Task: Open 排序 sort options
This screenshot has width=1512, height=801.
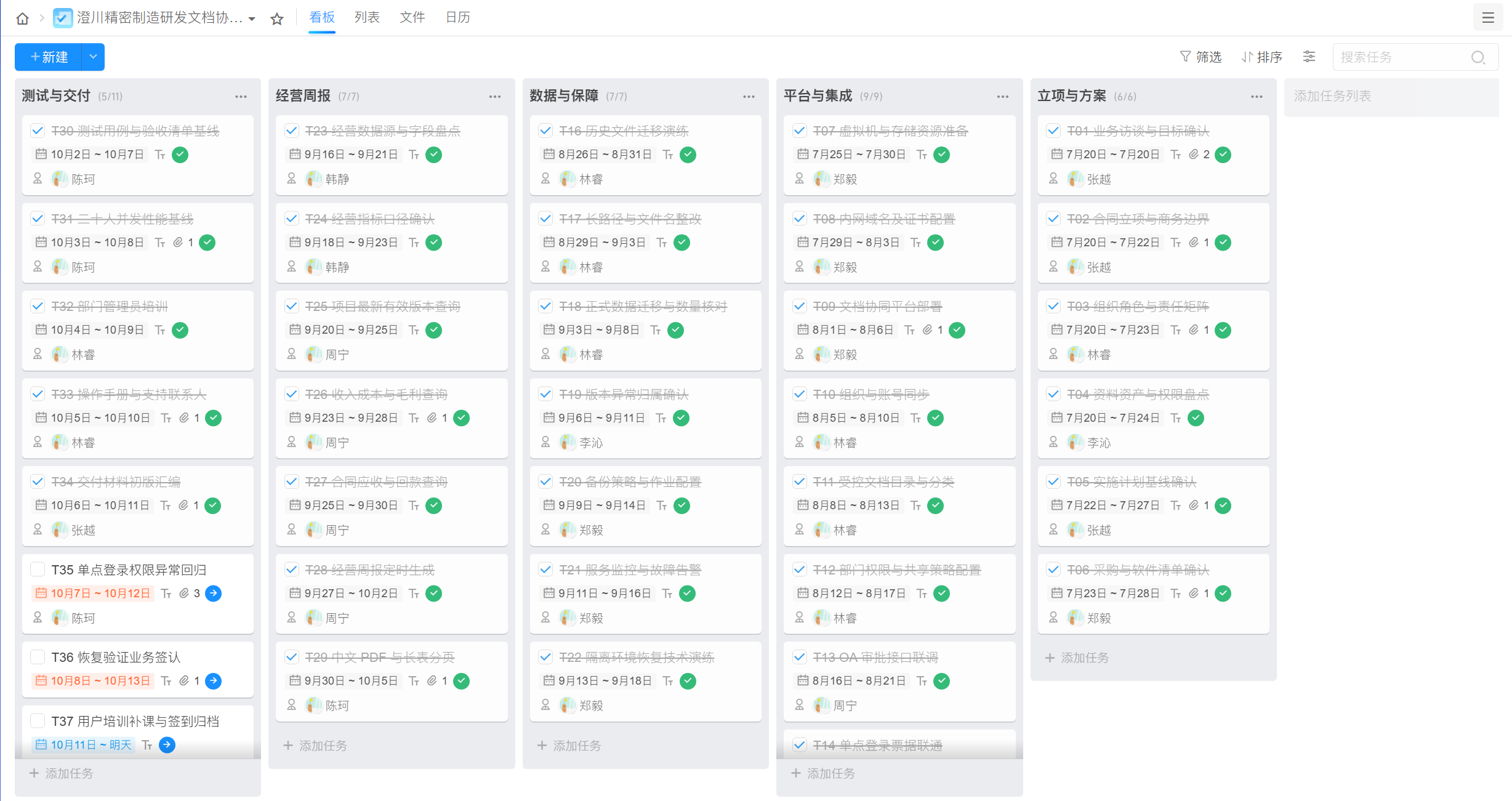Action: coord(1261,57)
